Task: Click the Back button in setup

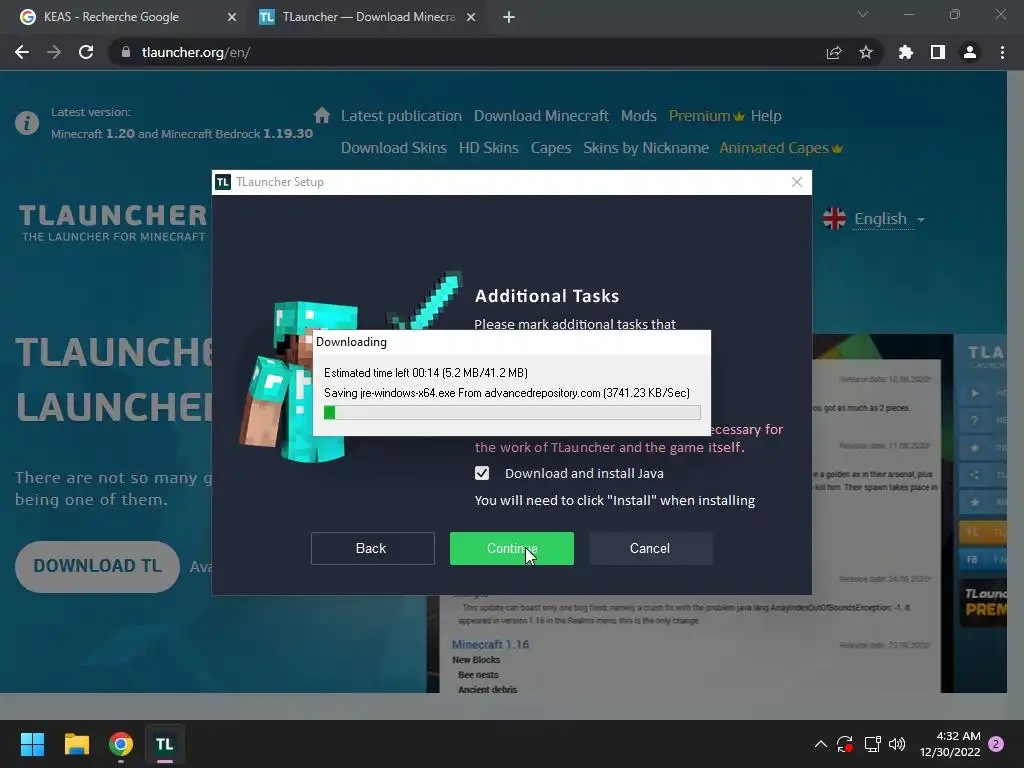Action: [372, 548]
